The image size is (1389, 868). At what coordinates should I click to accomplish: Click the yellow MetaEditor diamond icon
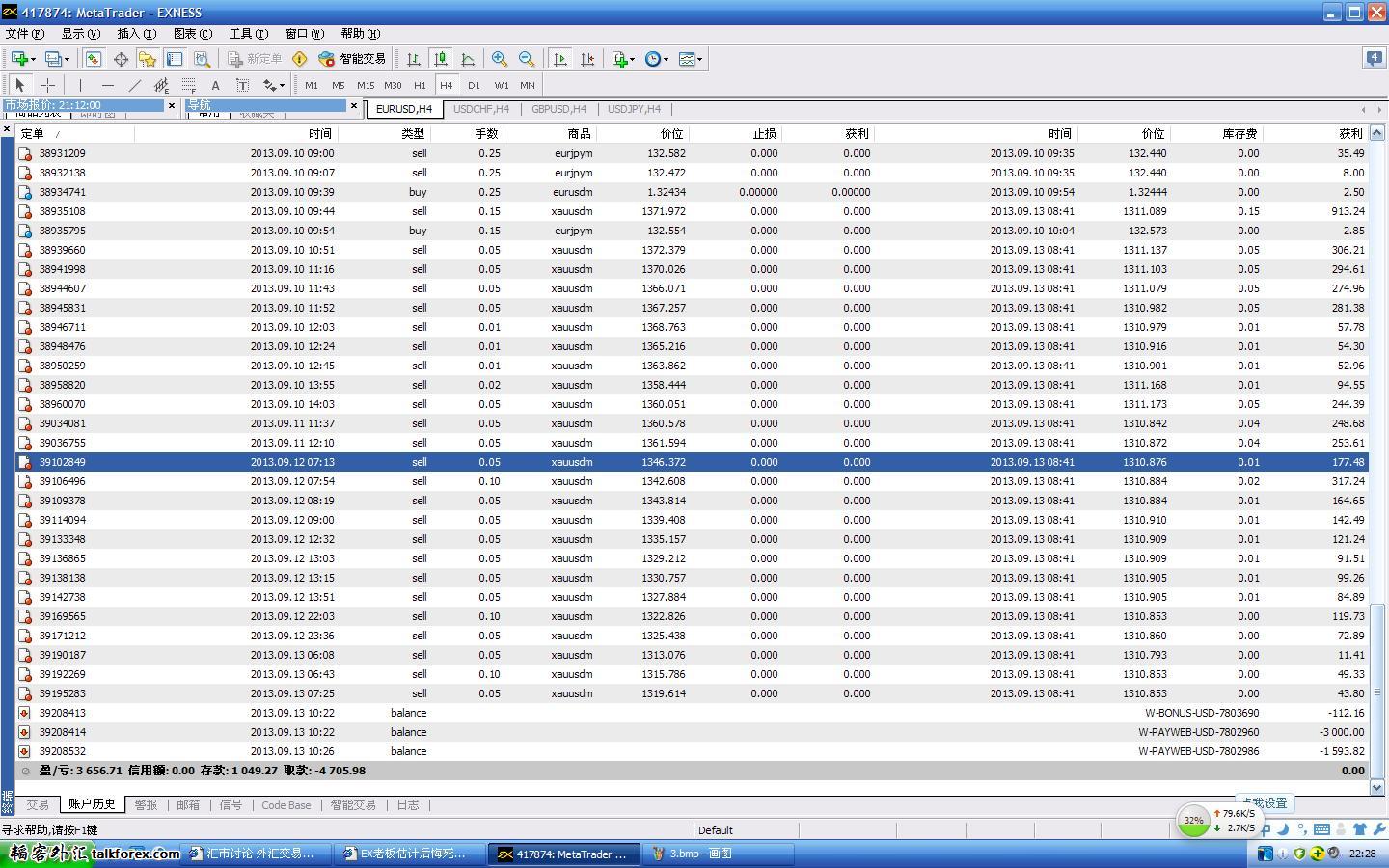[300, 59]
